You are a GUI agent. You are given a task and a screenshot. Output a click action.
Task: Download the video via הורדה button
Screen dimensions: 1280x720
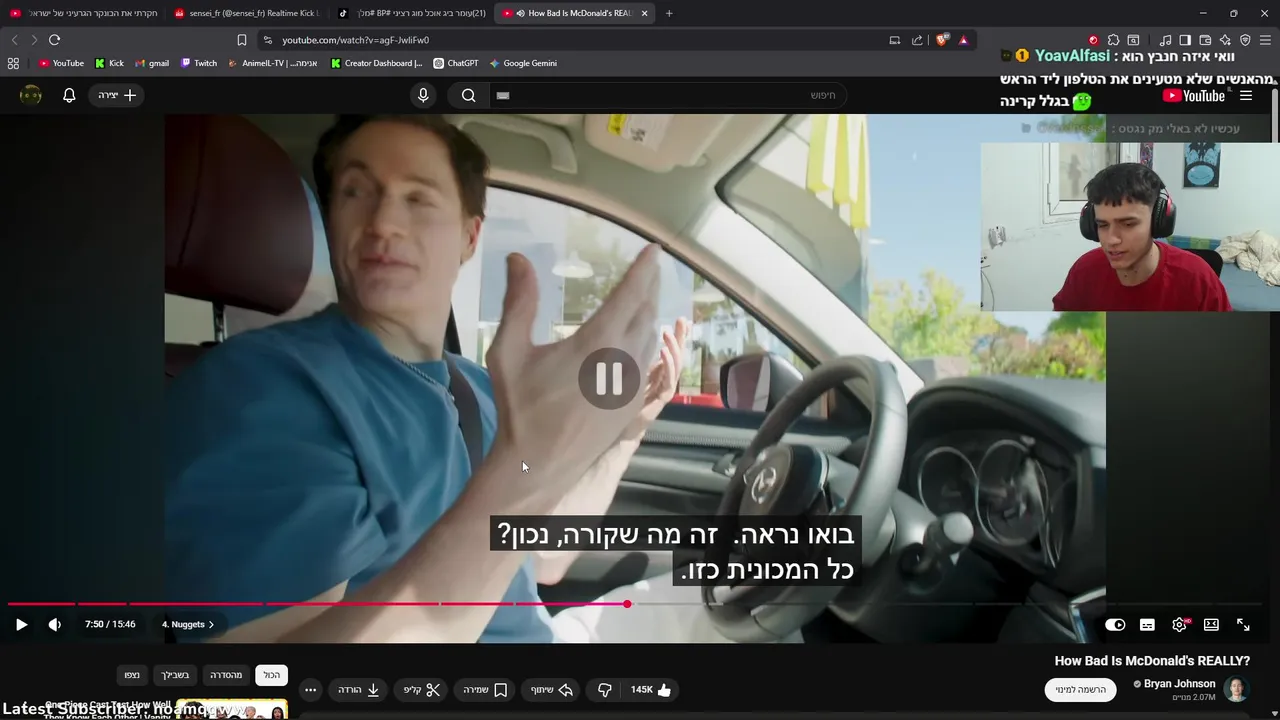[x=359, y=689]
